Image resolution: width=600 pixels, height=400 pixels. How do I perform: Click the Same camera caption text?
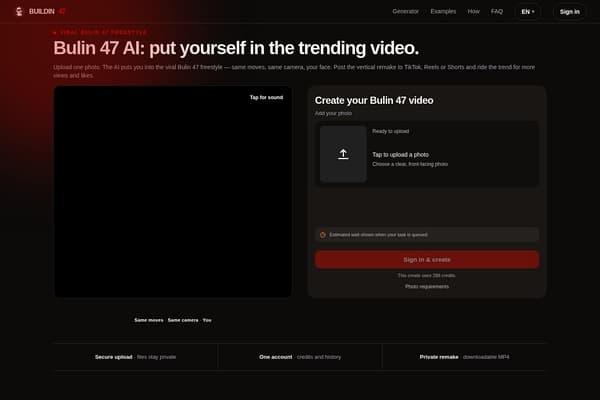tap(183, 320)
